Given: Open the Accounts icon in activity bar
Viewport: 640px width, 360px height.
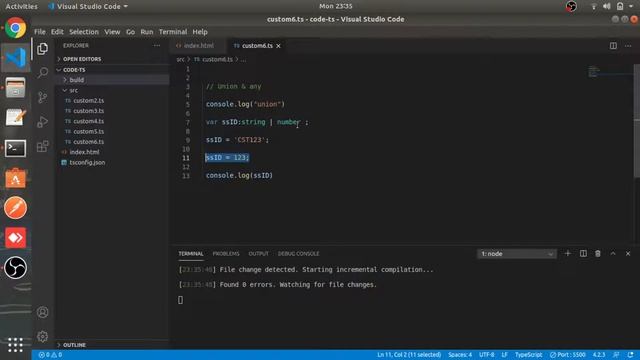Looking at the screenshot, I should [x=42, y=312].
